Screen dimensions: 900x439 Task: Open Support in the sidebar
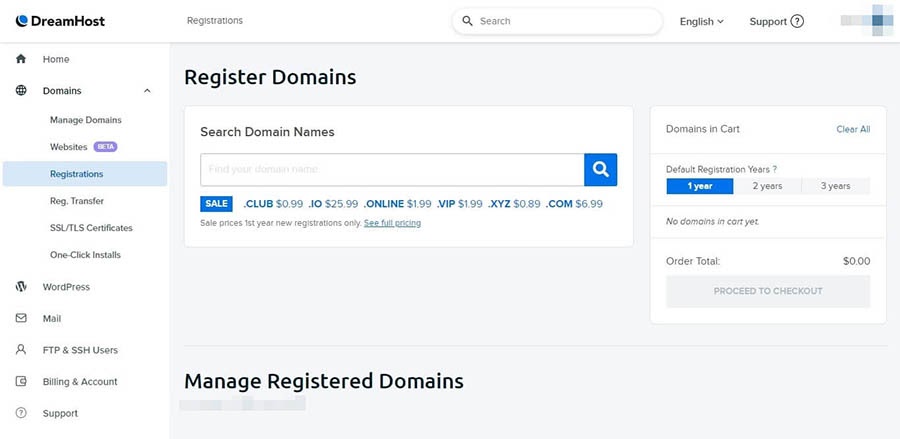point(60,413)
